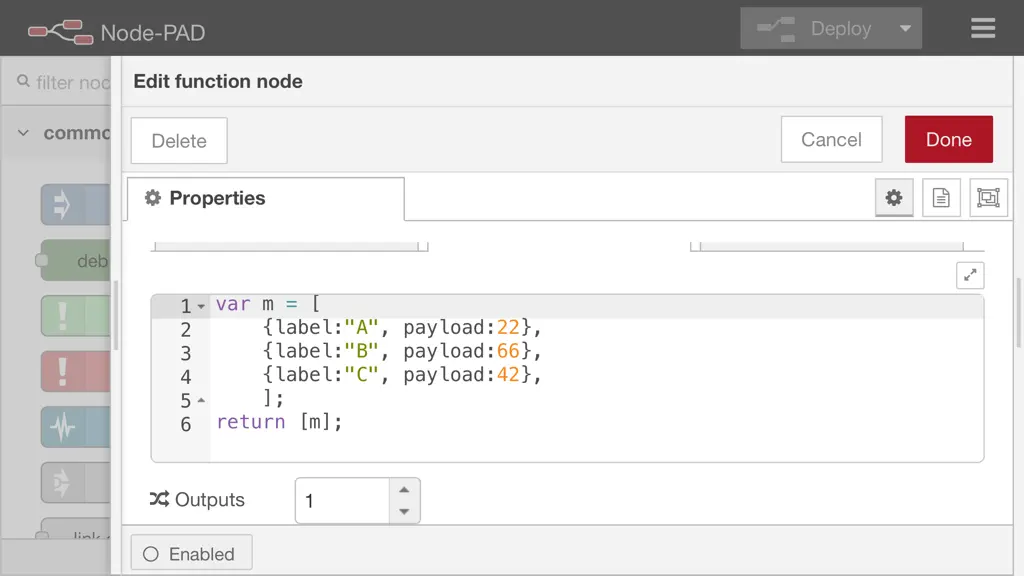Click line number 3 in gutter
Image resolution: width=1024 pixels, height=576 pixels.
click(185, 353)
